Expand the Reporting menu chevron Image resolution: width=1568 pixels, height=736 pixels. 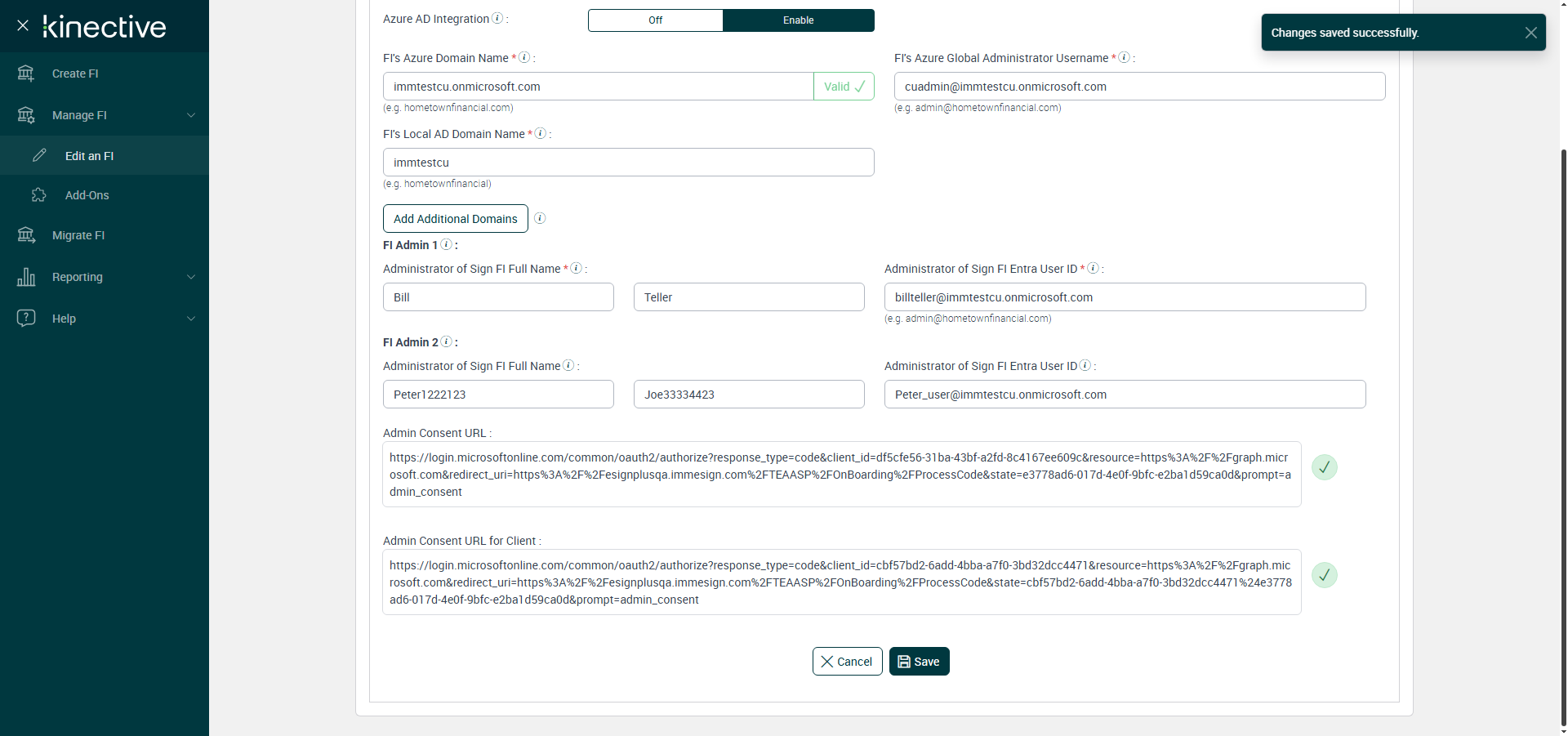[191, 277]
